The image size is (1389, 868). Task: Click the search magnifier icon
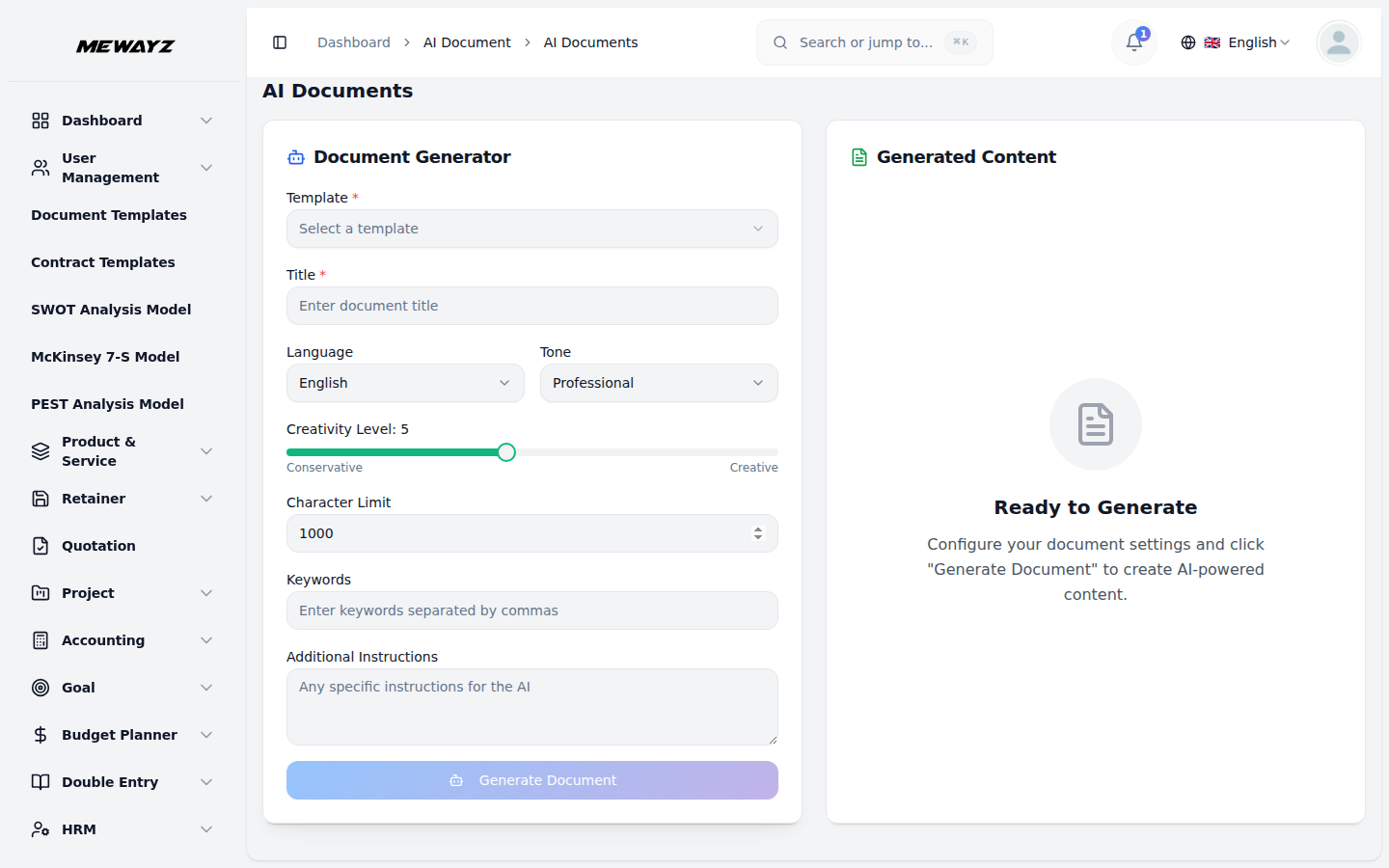(779, 42)
